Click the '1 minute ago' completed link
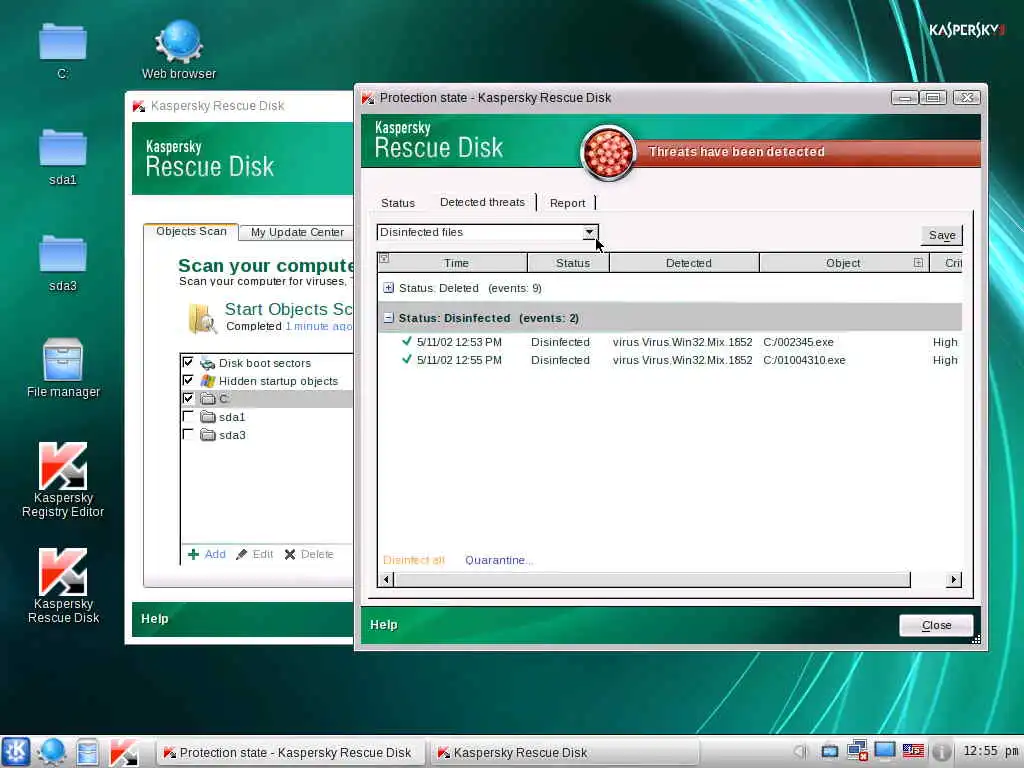 (318, 326)
